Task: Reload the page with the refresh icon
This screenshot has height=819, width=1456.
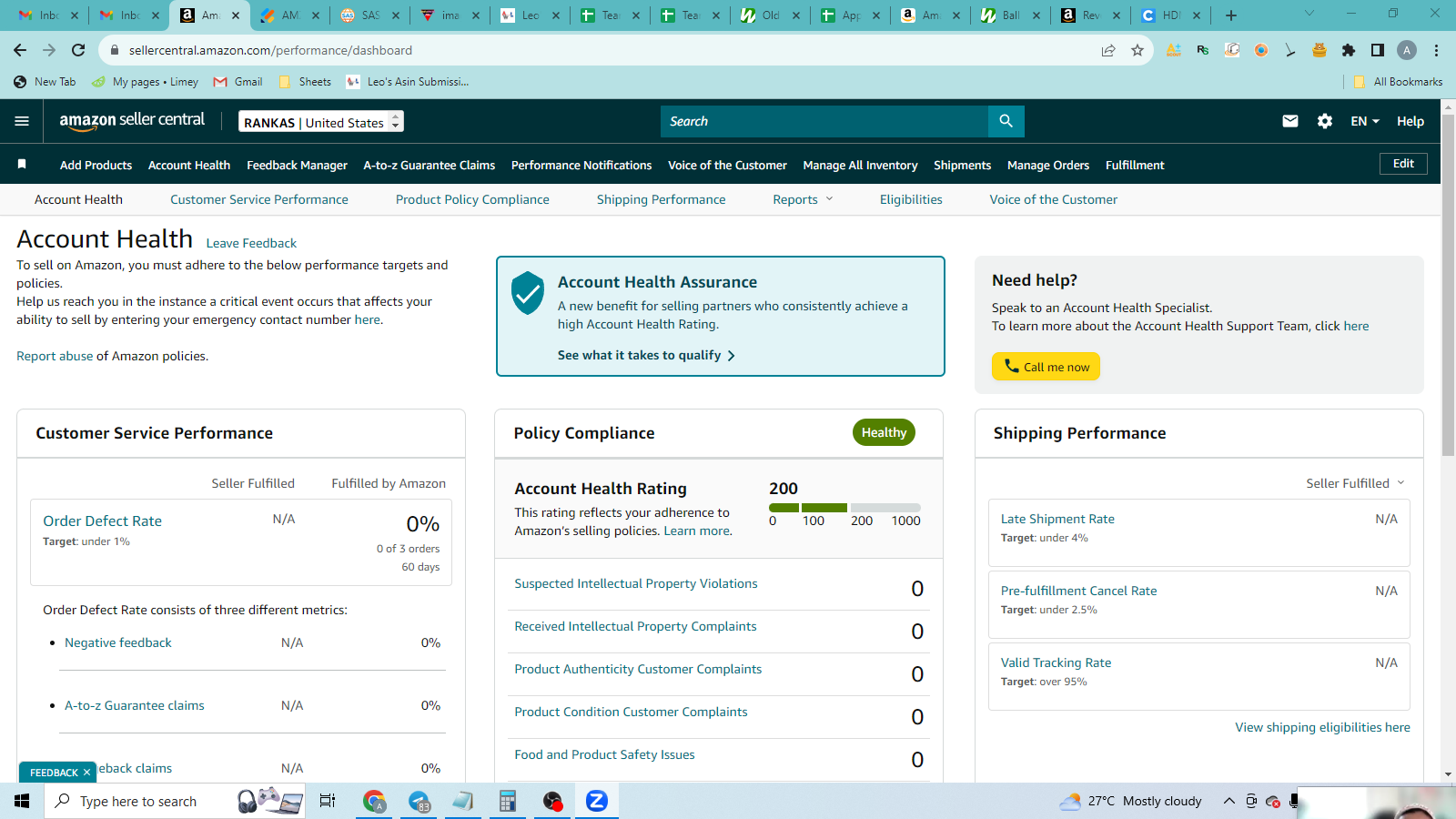Action: (x=78, y=50)
